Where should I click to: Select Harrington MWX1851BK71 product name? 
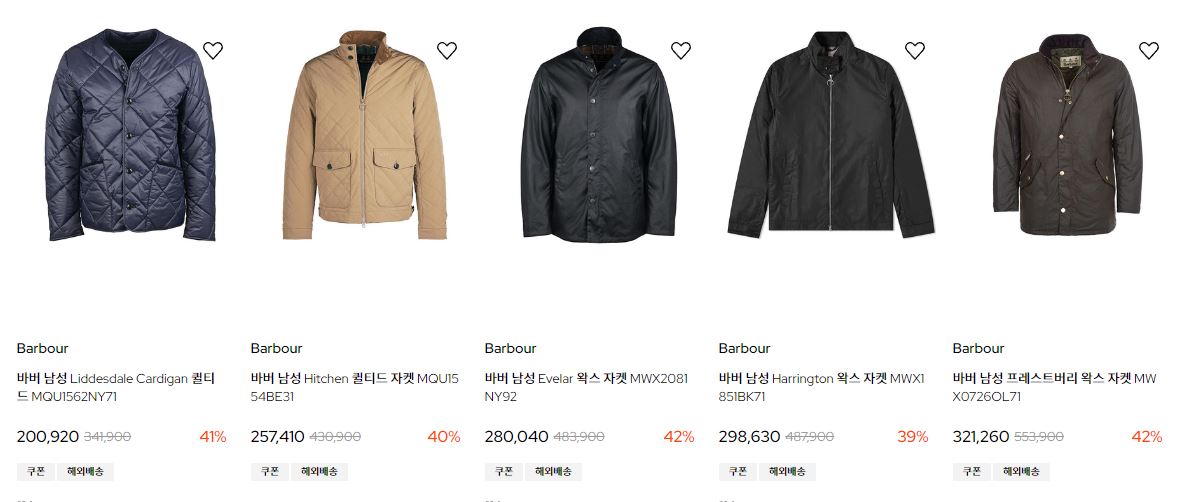pyautogui.click(x=822, y=387)
